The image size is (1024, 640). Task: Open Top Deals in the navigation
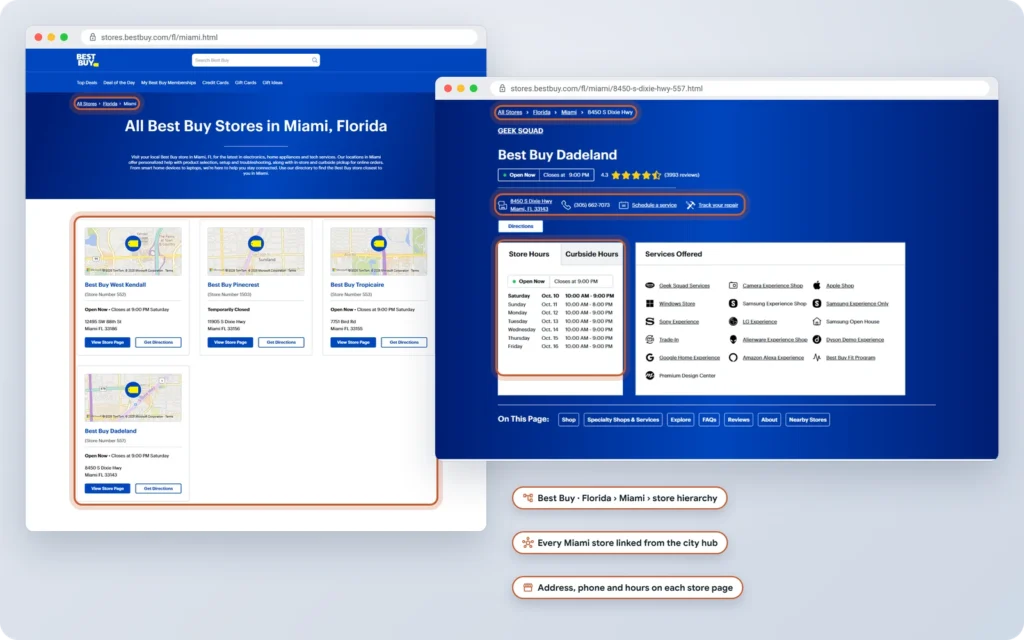click(x=87, y=83)
